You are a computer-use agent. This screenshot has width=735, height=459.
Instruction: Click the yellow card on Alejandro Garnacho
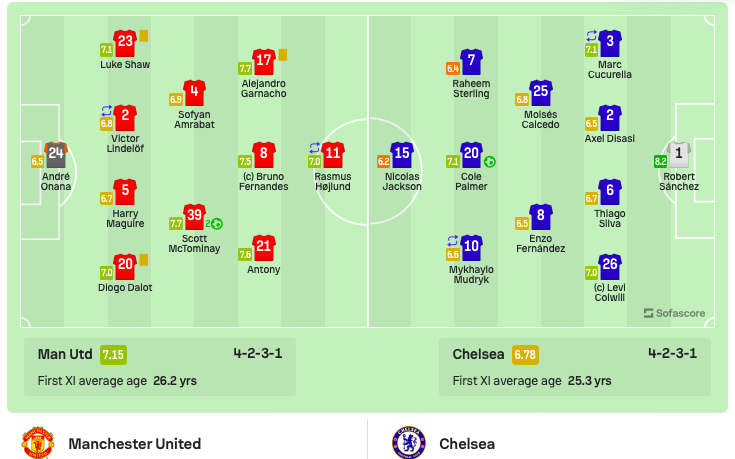(283, 55)
